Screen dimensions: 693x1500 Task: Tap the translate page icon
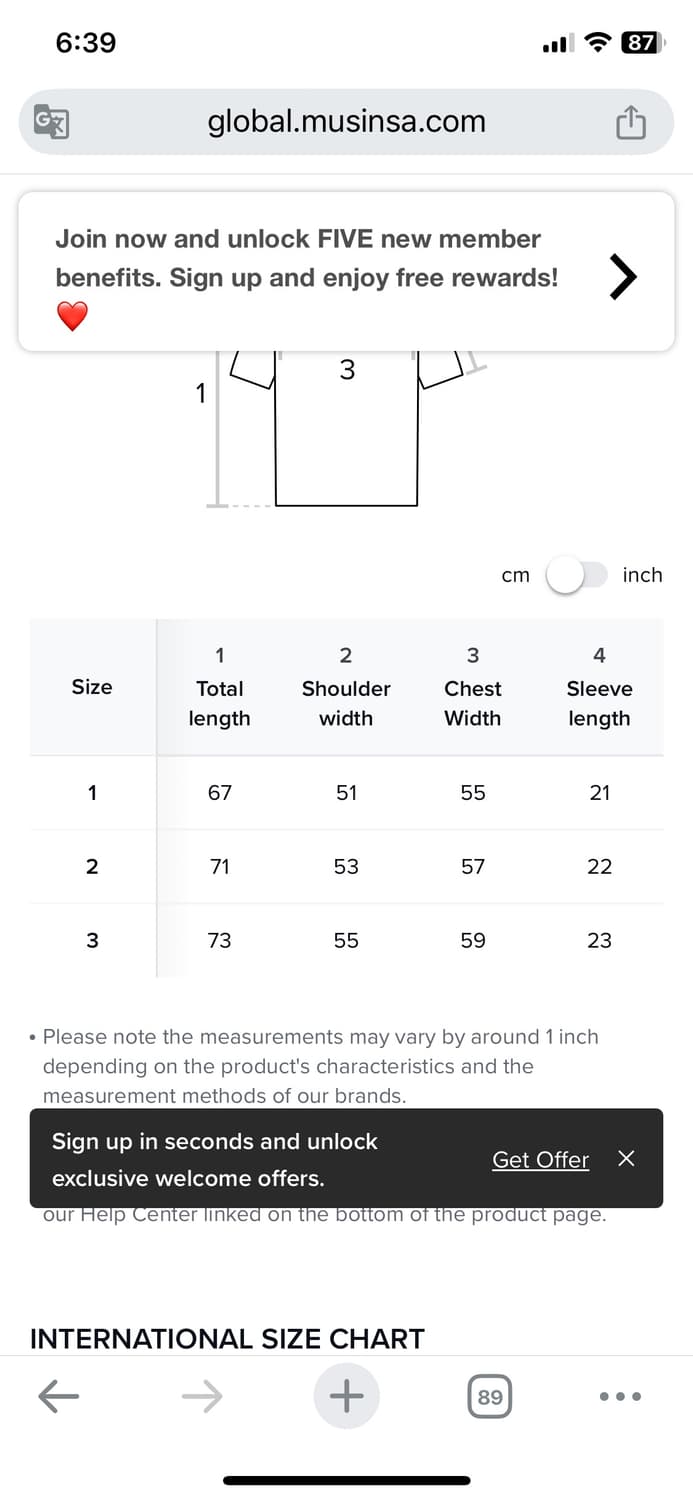[x=50, y=122]
